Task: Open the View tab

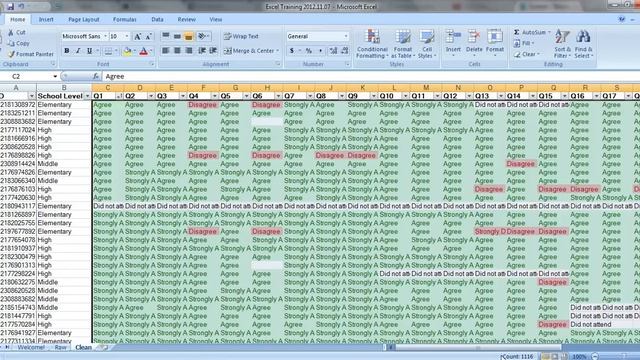Action: (216, 20)
